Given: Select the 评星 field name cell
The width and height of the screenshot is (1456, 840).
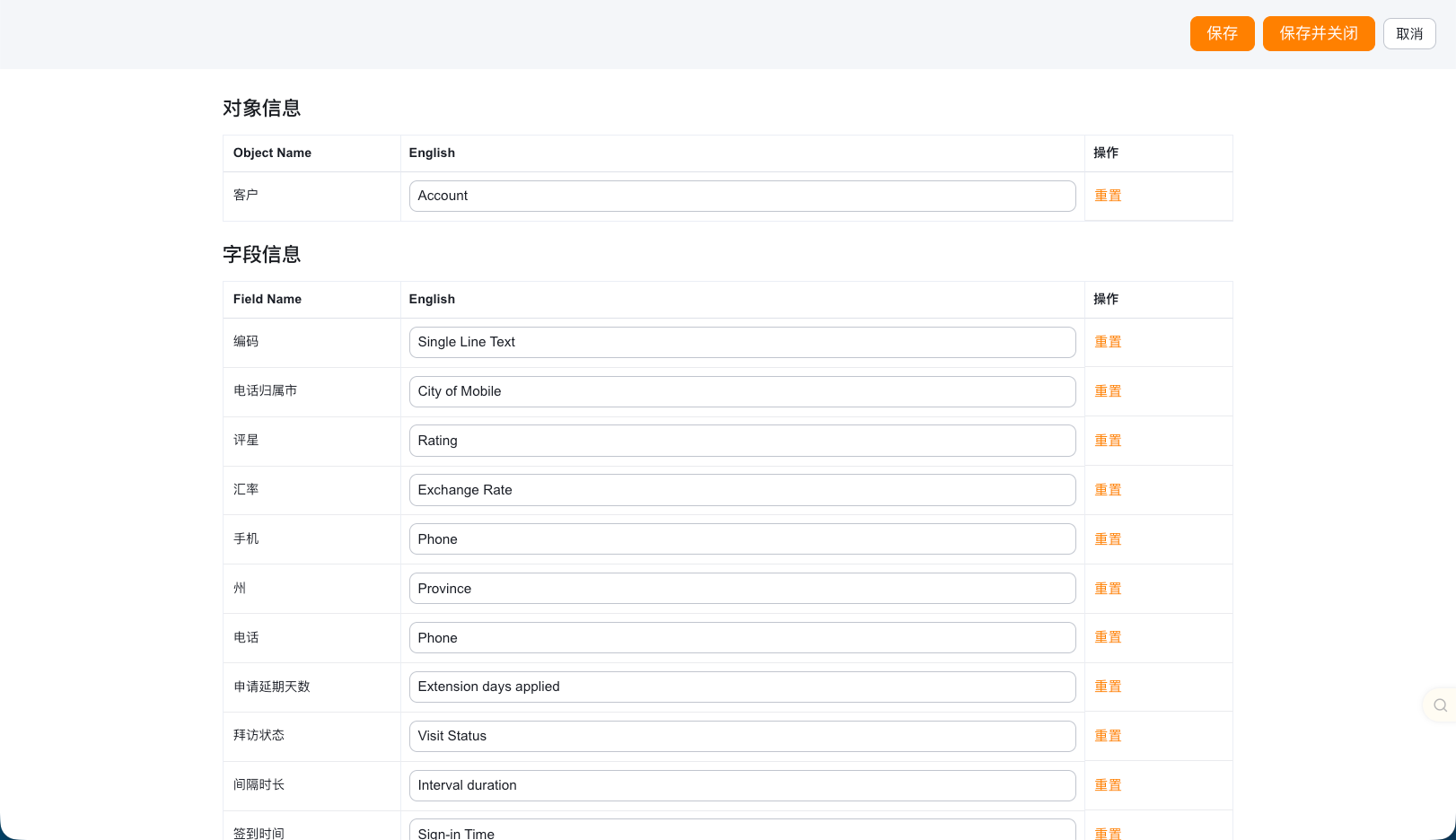Looking at the screenshot, I should [311, 441].
